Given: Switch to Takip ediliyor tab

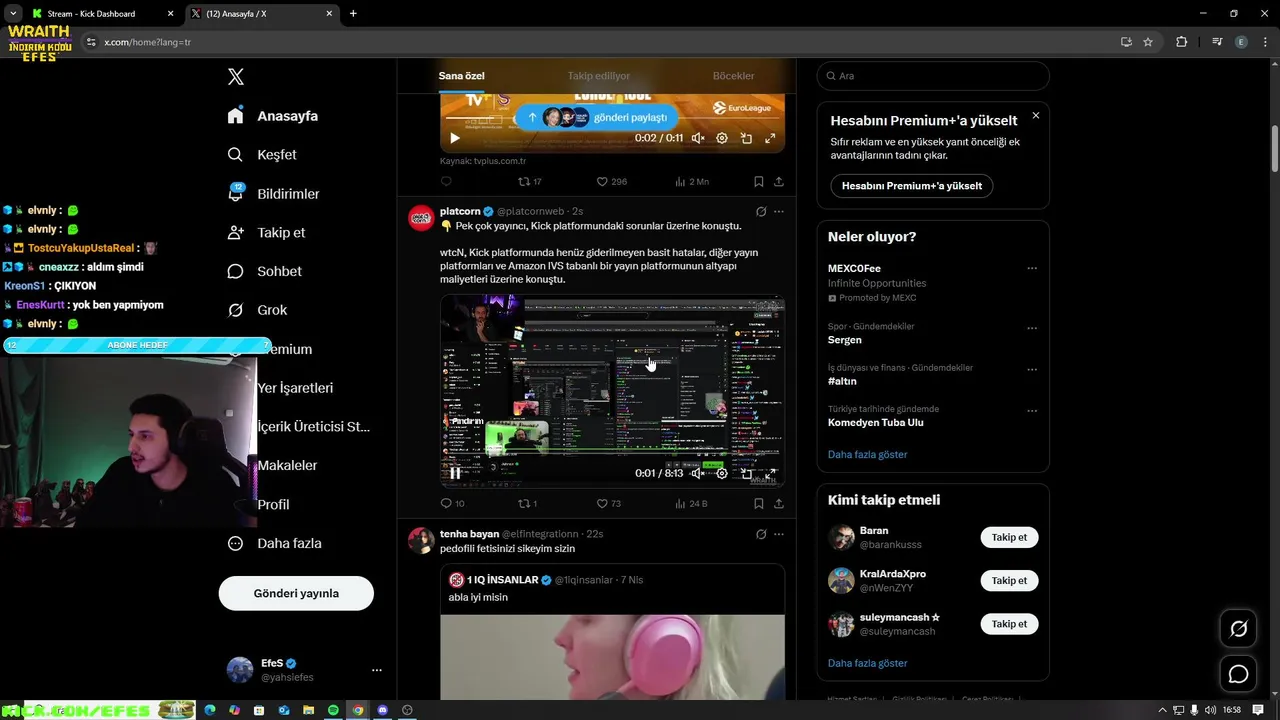Looking at the screenshot, I should [599, 76].
